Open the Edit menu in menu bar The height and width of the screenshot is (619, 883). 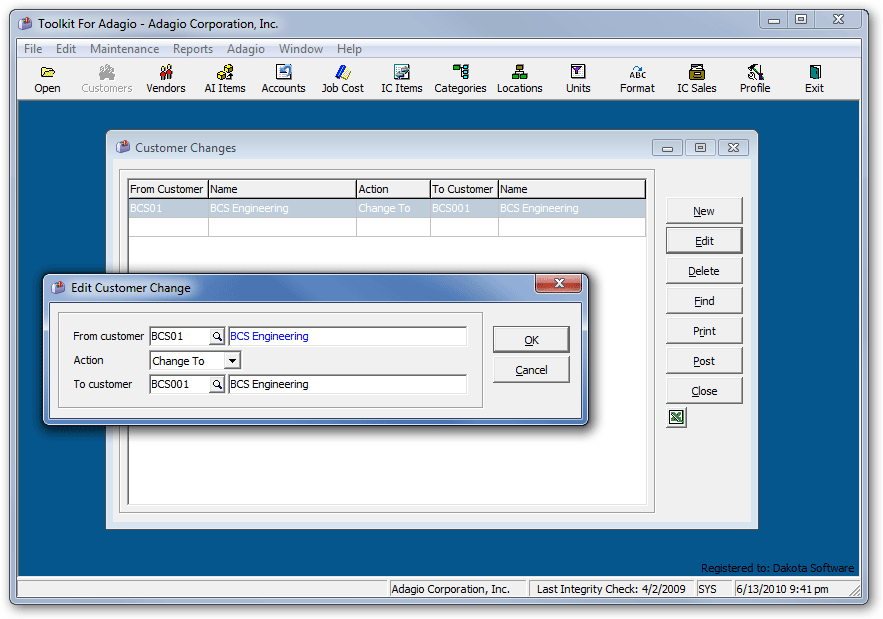pos(66,49)
